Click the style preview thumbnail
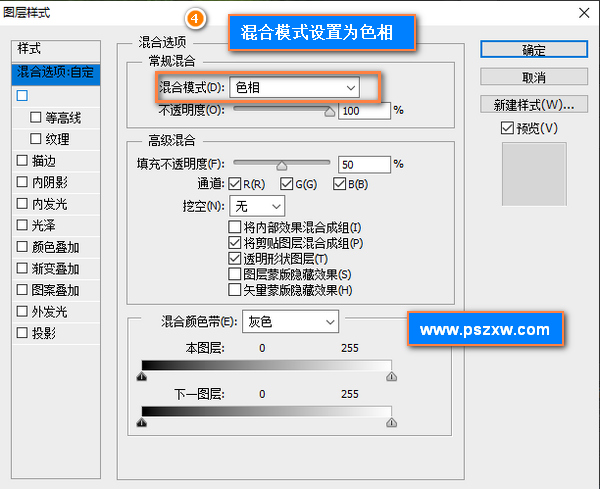600x489 pixels. tap(533, 174)
